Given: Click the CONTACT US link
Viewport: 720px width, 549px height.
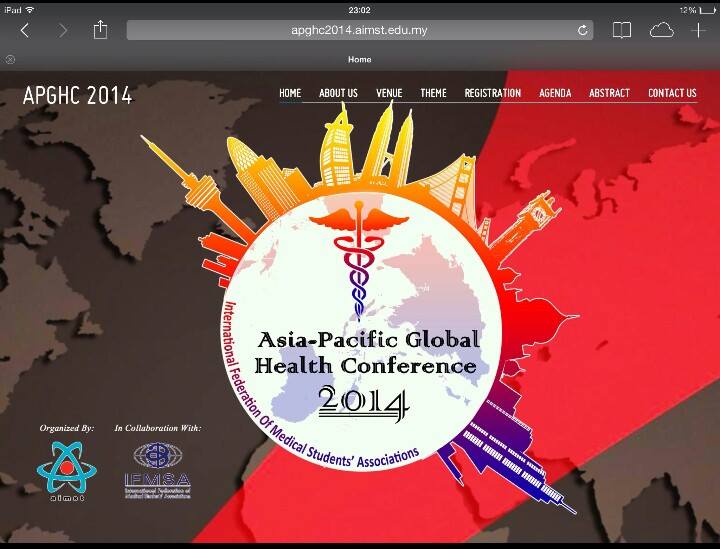Looking at the screenshot, I should click(672, 93).
